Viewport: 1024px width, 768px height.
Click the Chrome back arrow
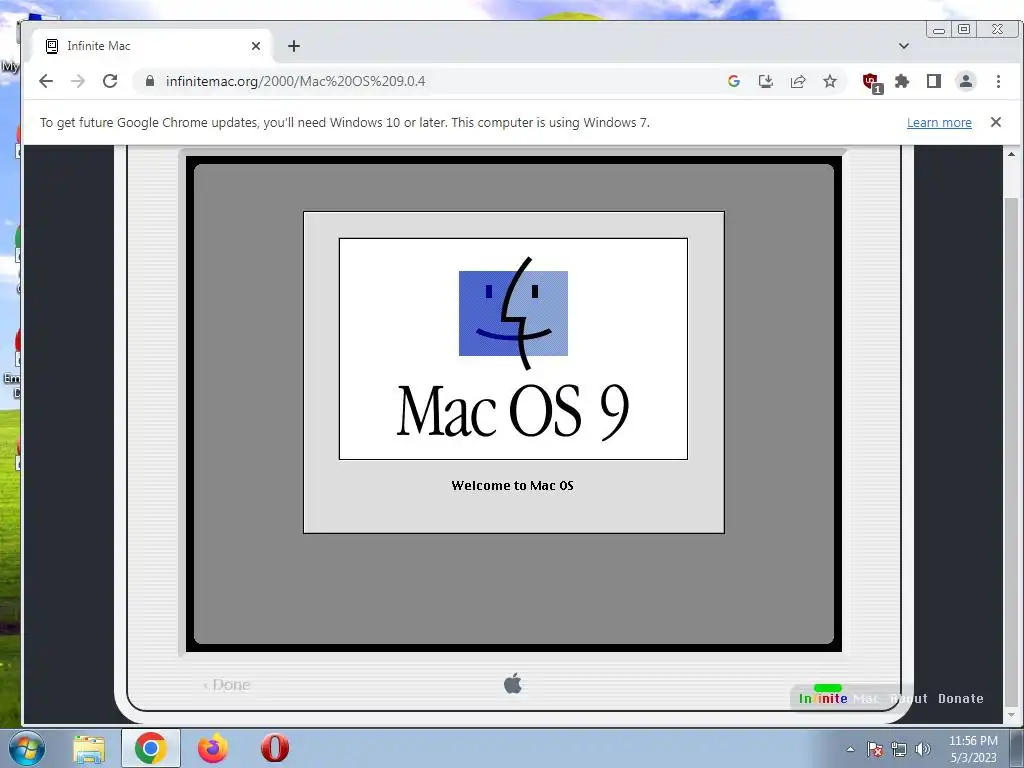(46, 81)
